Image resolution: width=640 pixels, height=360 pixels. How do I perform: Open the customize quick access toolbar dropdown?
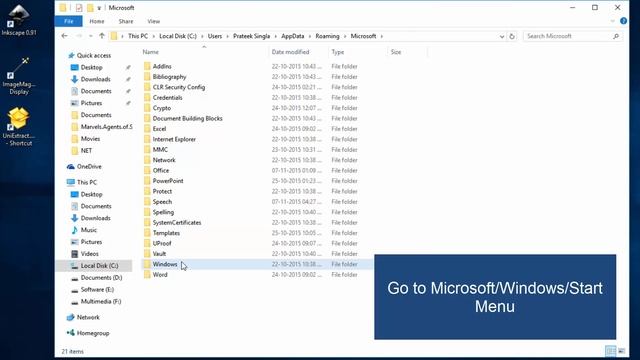(99, 8)
